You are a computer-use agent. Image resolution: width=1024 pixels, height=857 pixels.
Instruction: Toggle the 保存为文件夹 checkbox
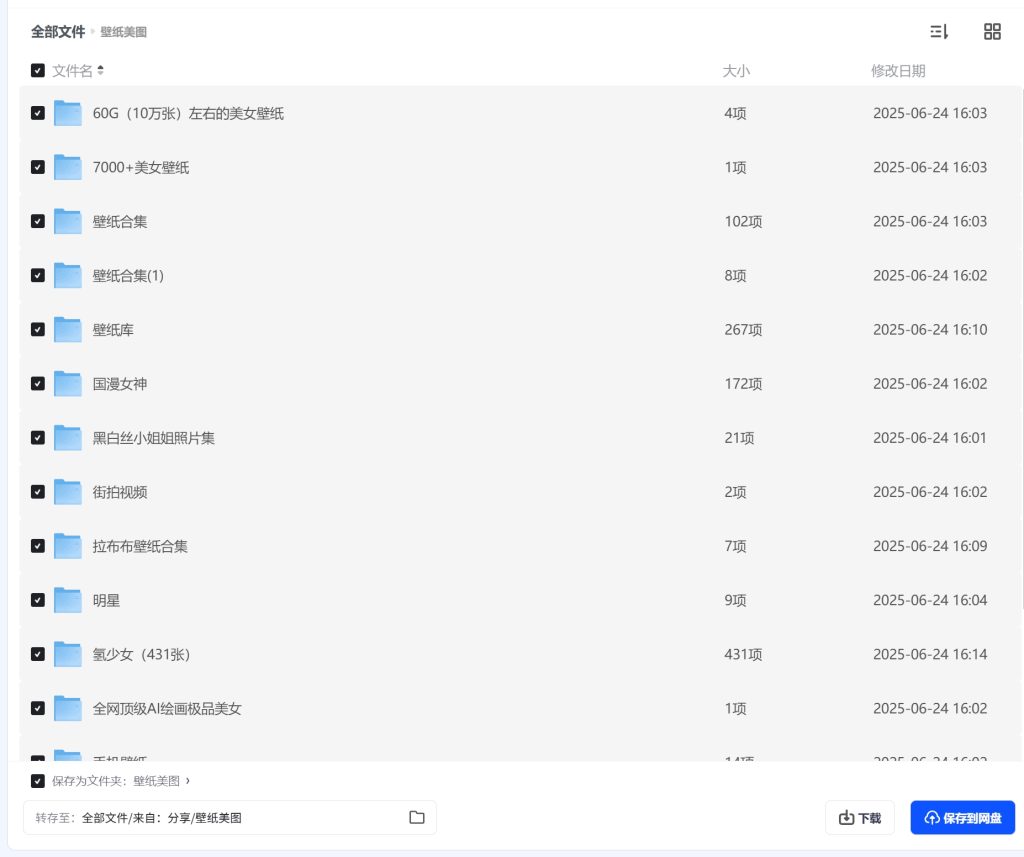(x=38, y=781)
